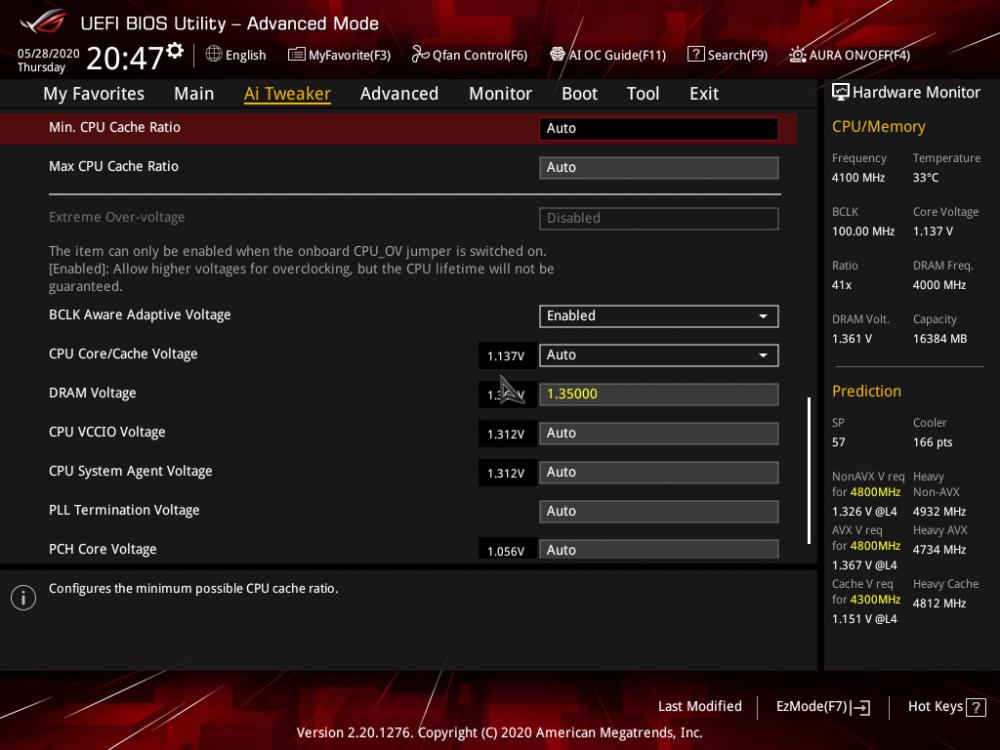Open the Tool tab

pos(643,94)
